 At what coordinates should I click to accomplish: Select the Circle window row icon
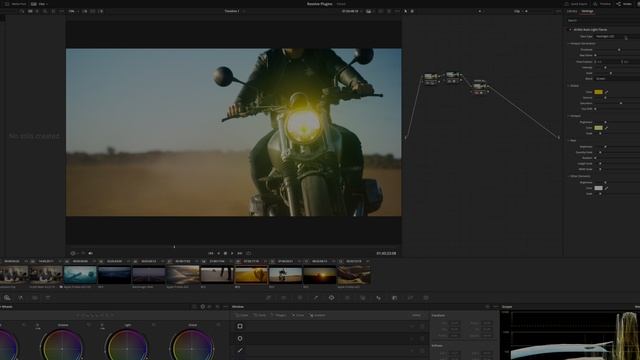[240, 338]
